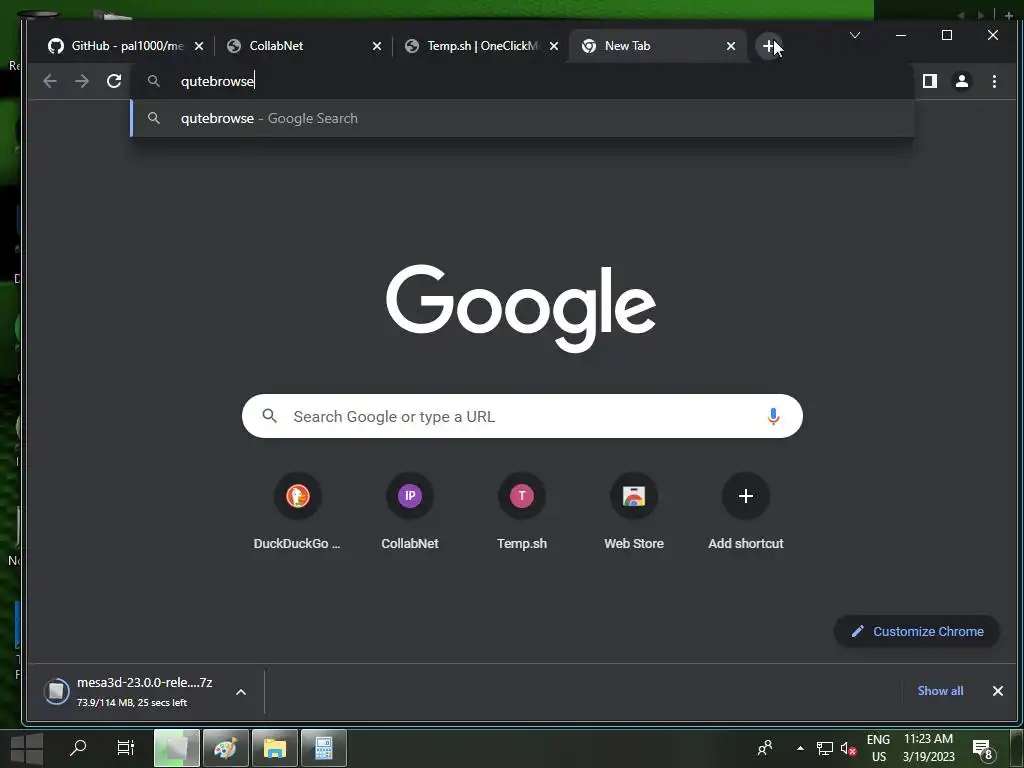1024x768 pixels.
Task: Start voice search with microphone icon
Action: click(x=773, y=416)
